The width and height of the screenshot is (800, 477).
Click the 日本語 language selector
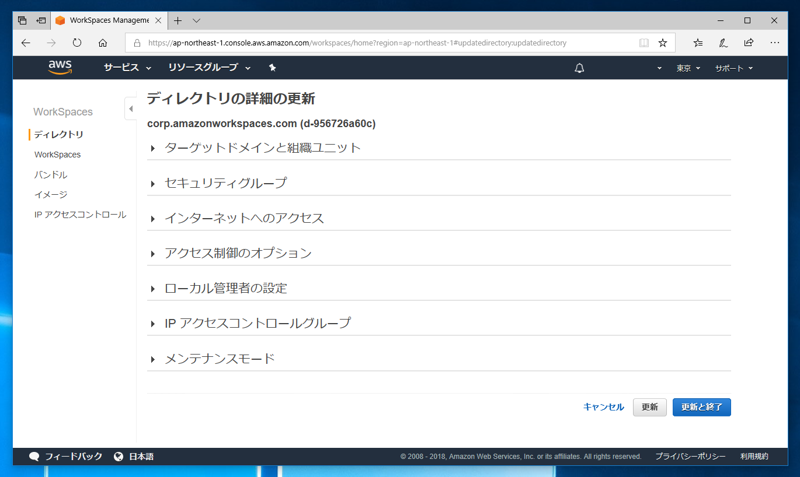pos(141,457)
